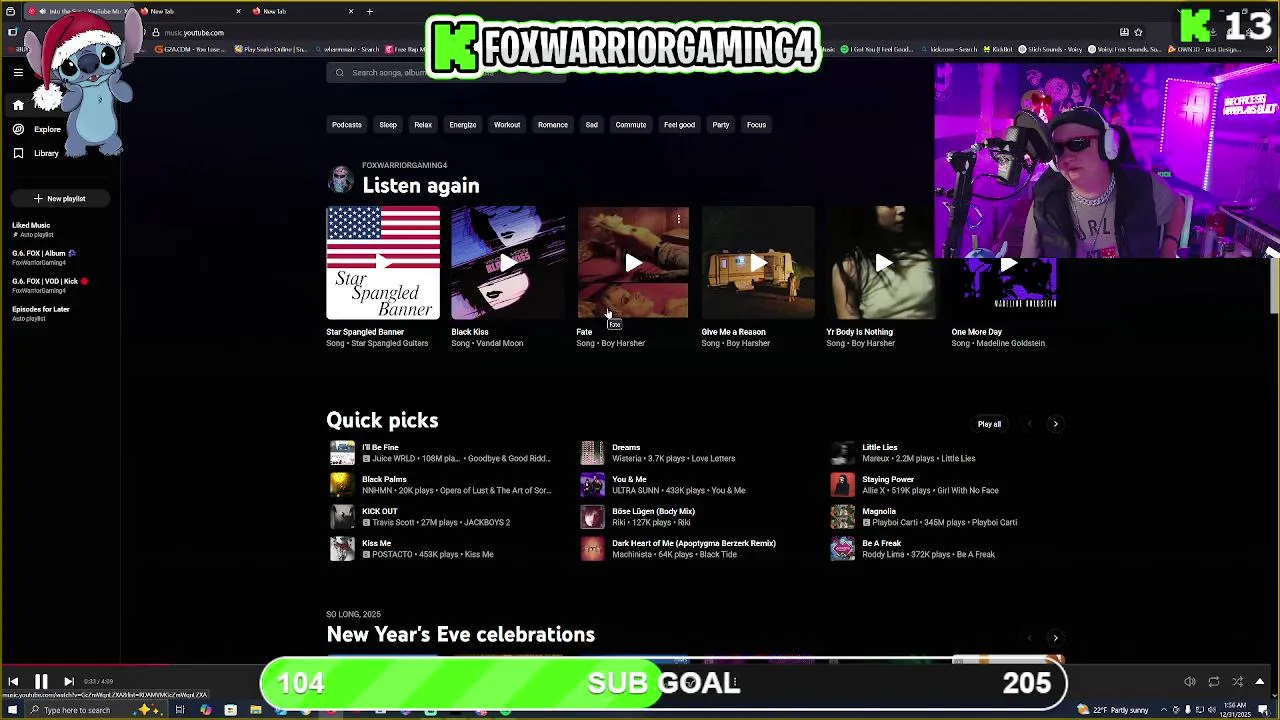Select the Commute mood chip

point(631,125)
